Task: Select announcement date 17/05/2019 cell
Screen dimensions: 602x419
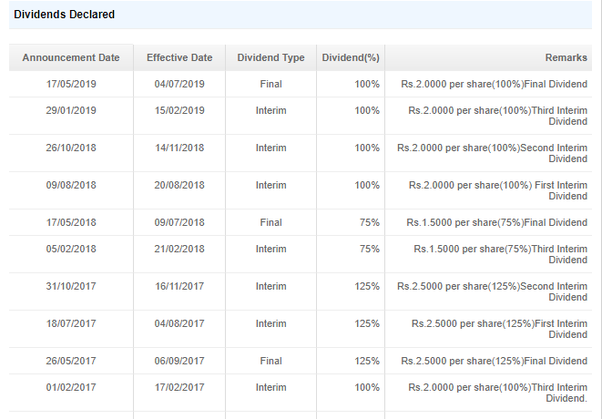Action: (71, 84)
